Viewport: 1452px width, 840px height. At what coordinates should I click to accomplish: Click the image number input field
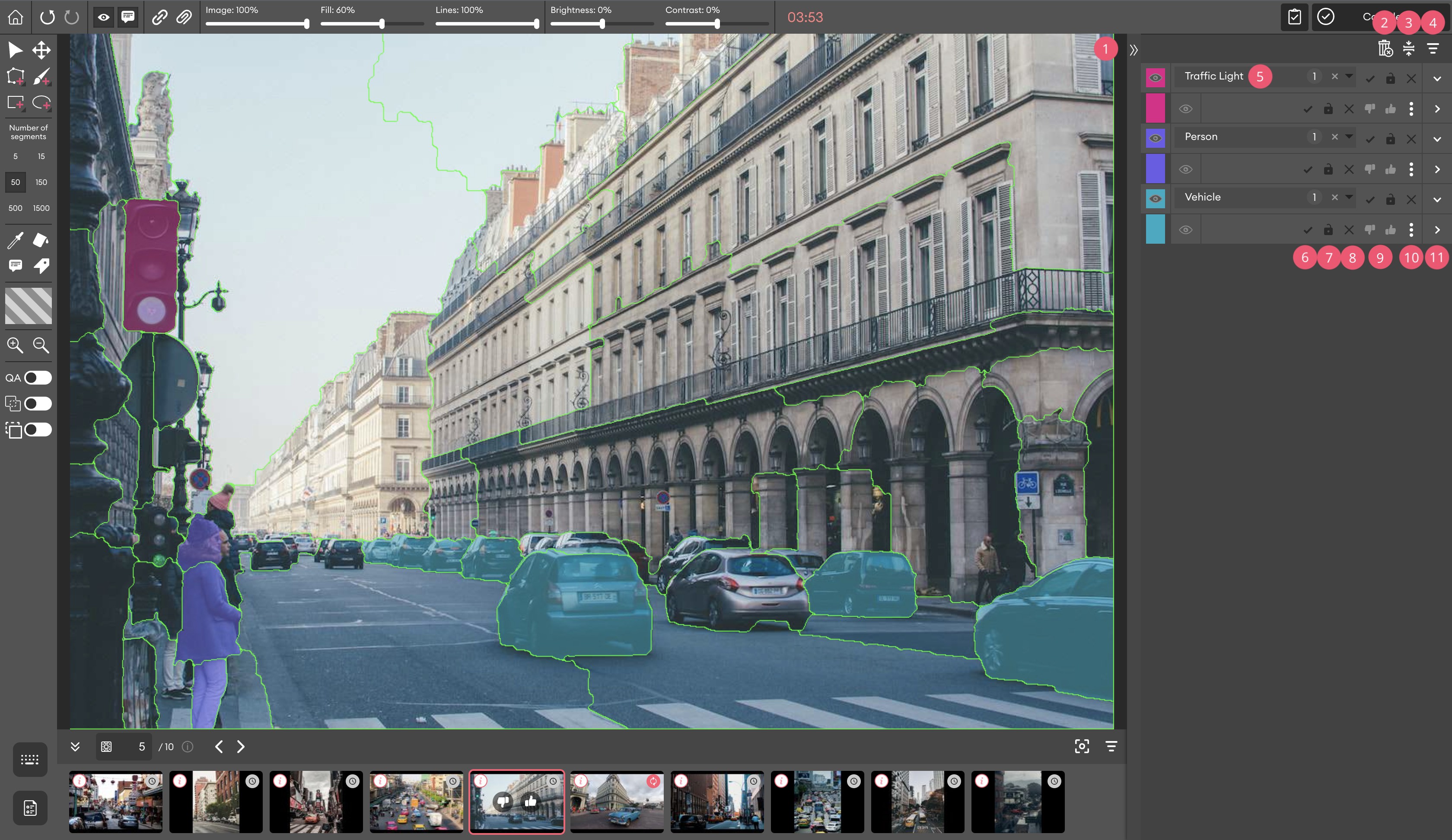coord(124,747)
